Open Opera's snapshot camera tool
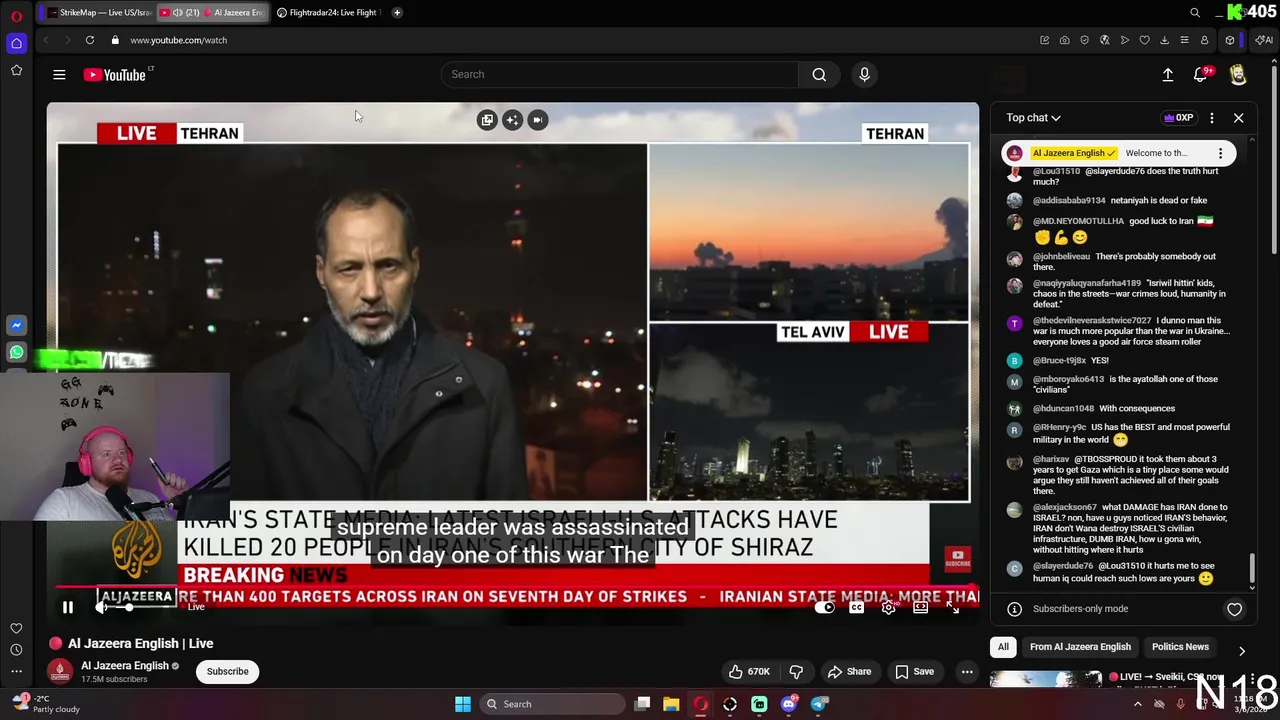 (x=1064, y=40)
